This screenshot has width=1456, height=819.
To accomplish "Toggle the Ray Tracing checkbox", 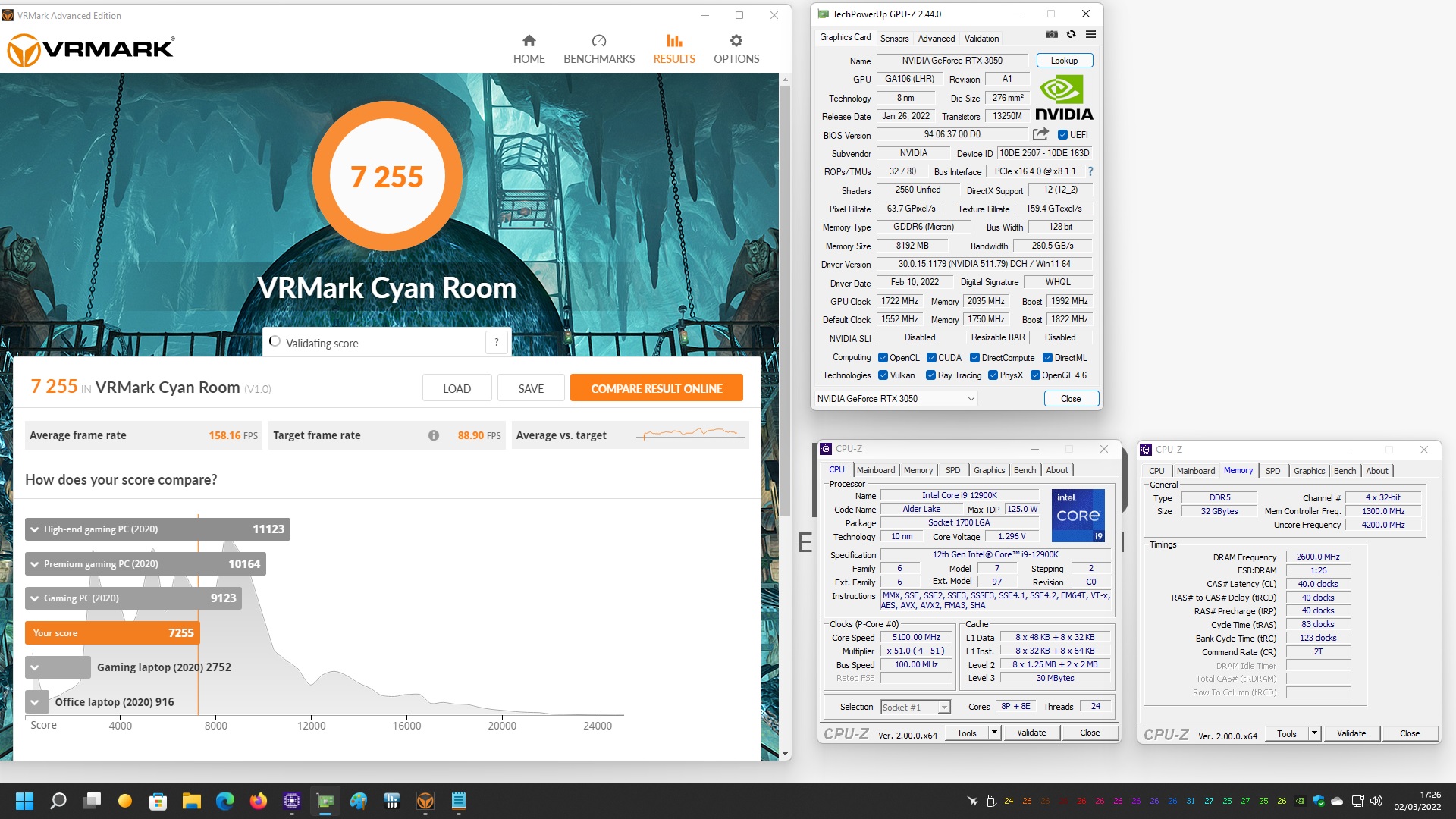I will pos(930,375).
